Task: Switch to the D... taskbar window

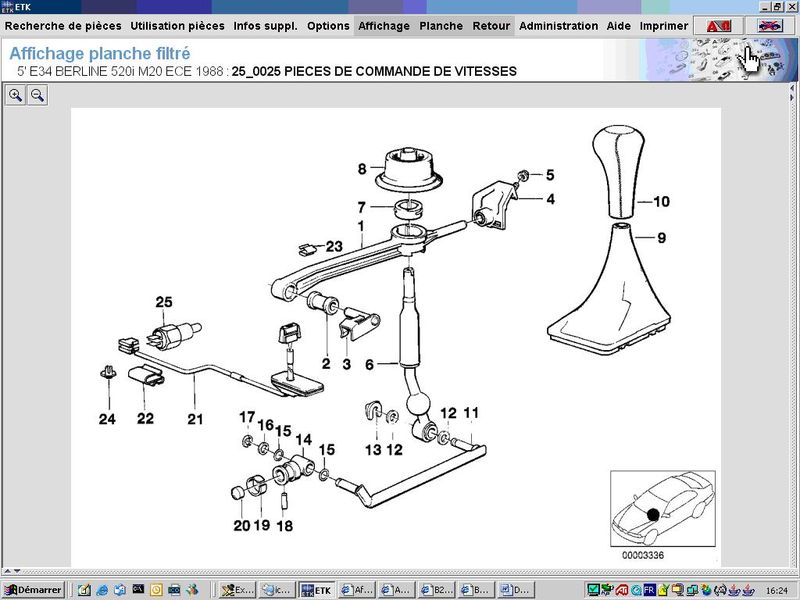Action: coord(516,590)
